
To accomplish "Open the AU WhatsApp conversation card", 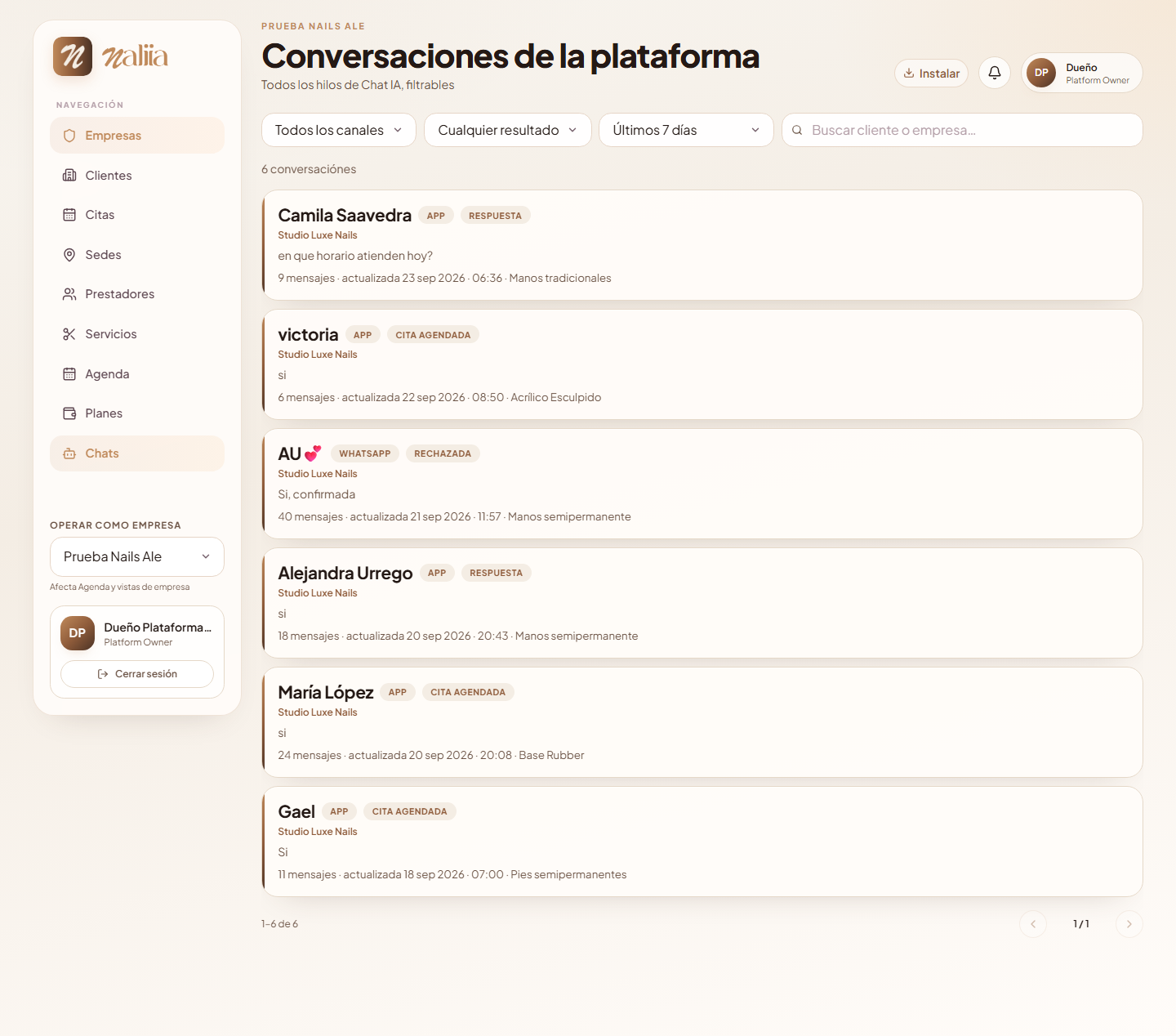I will click(x=702, y=484).
